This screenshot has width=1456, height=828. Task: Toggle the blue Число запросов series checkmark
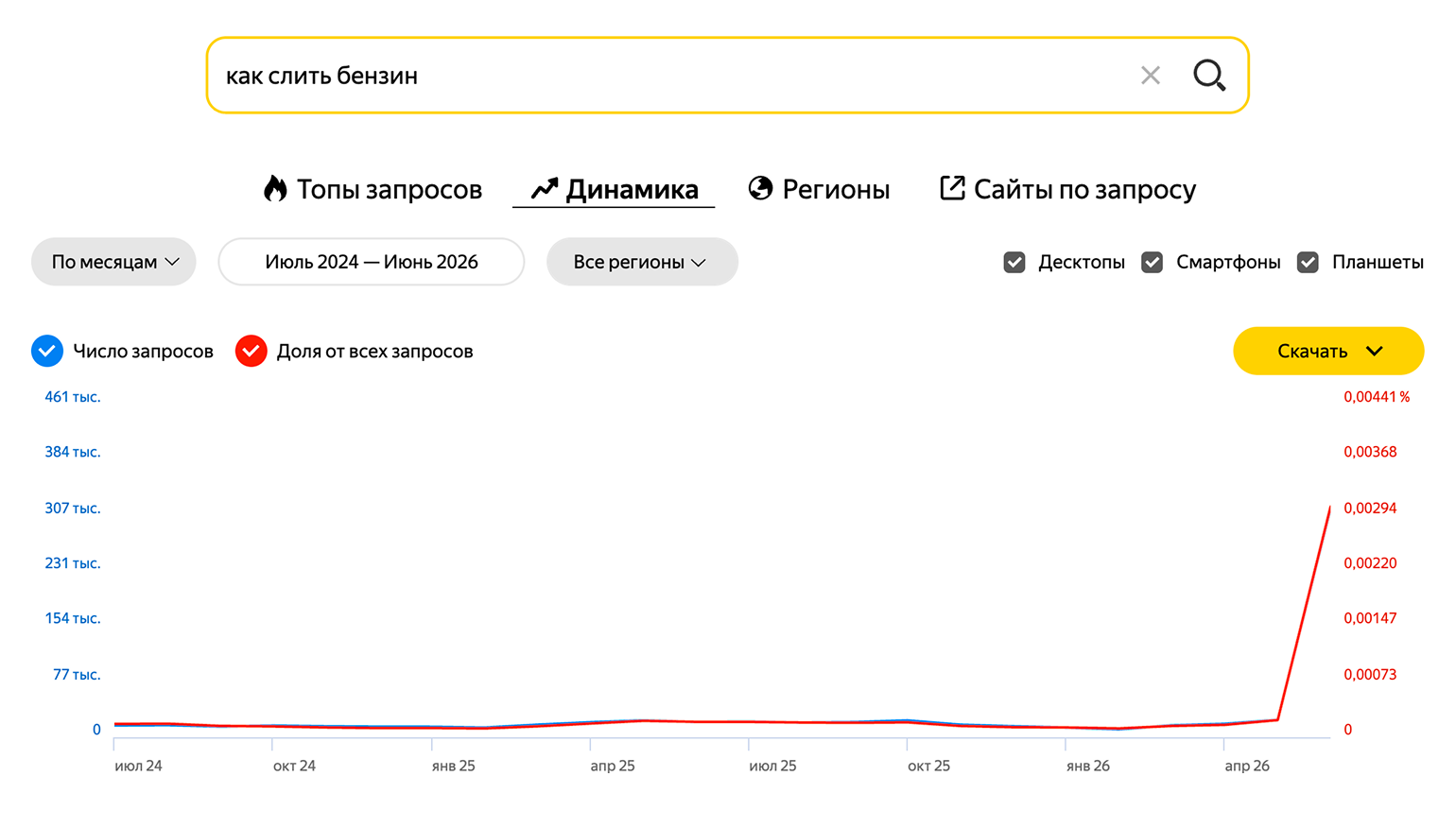(x=47, y=351)
